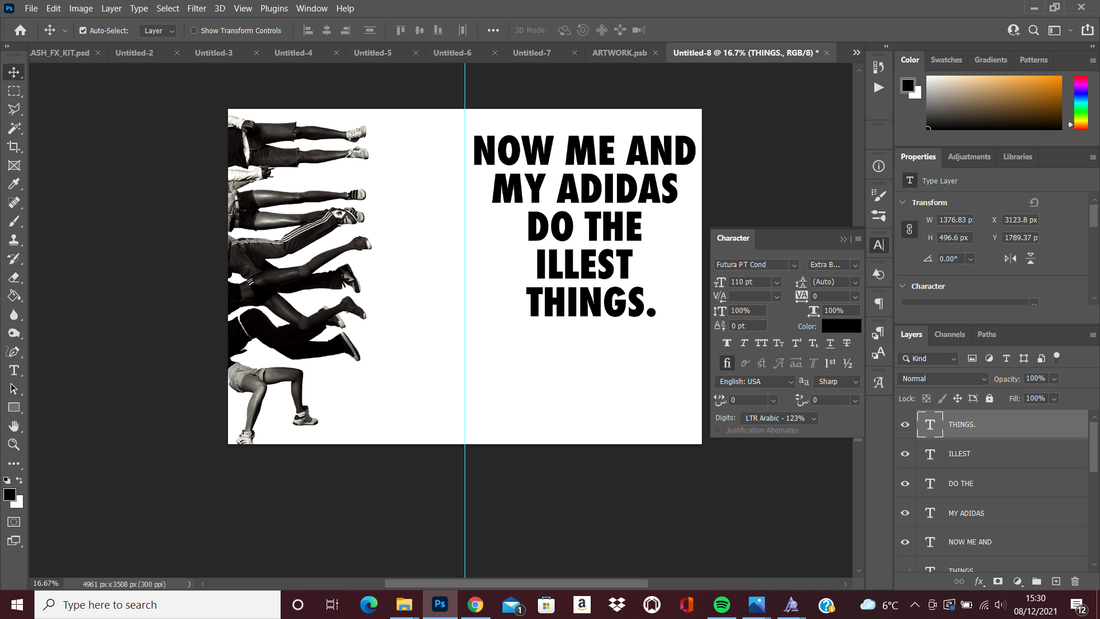This screenshot has height=619, width=1100.
Task: Collapse the Transform section in Properties
Action: click(x=903, y=202)
